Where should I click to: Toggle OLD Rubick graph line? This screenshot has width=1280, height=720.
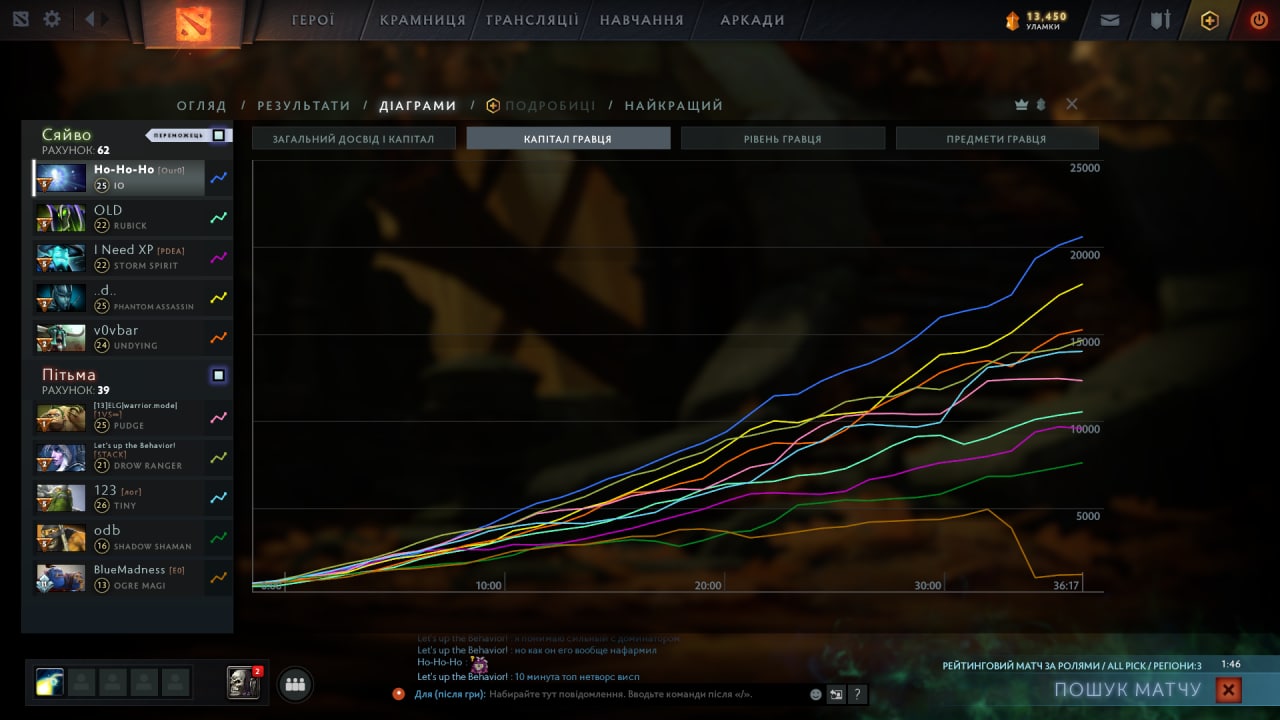point(219,217)
